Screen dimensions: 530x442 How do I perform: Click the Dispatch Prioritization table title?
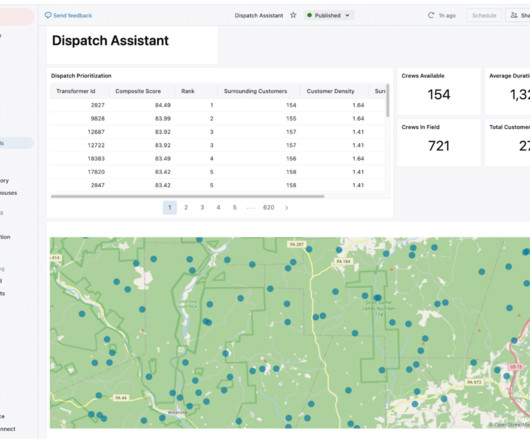pyautogui.click(x=81, y=76)
